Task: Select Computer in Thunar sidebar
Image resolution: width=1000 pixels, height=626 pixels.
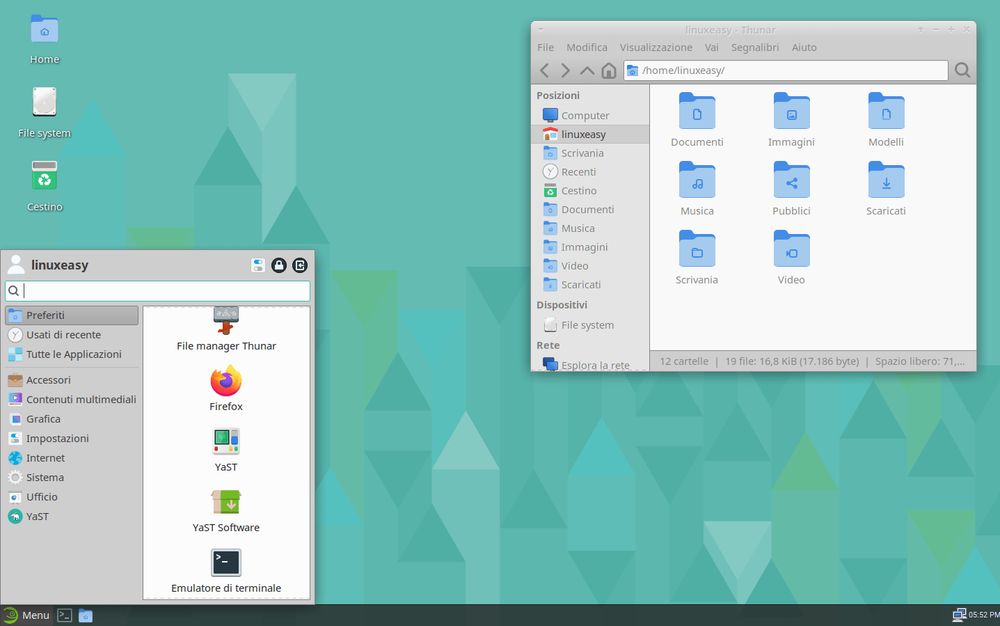Action: click(590, 115)
